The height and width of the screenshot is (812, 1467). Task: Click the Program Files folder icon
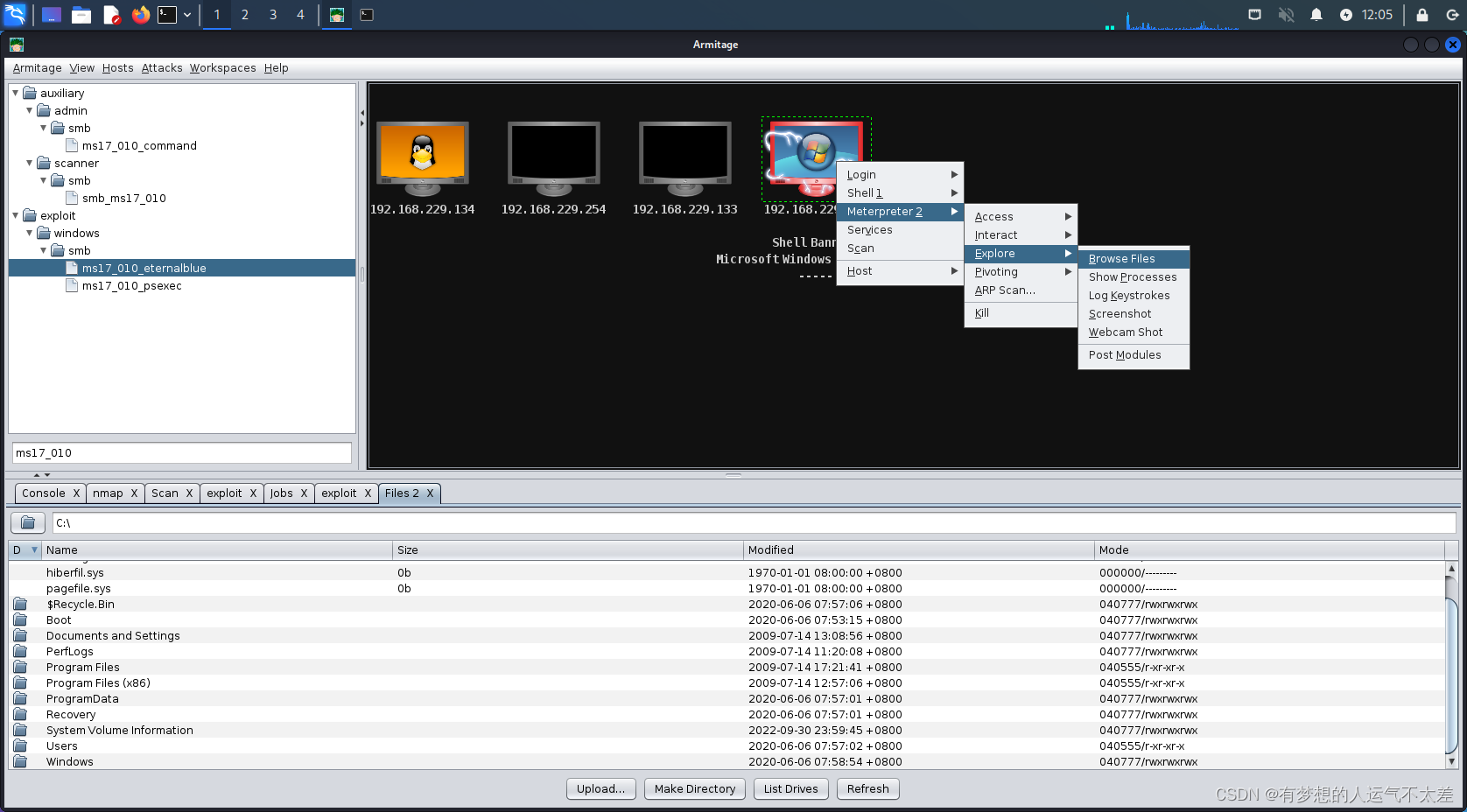(x=20, y=667)
